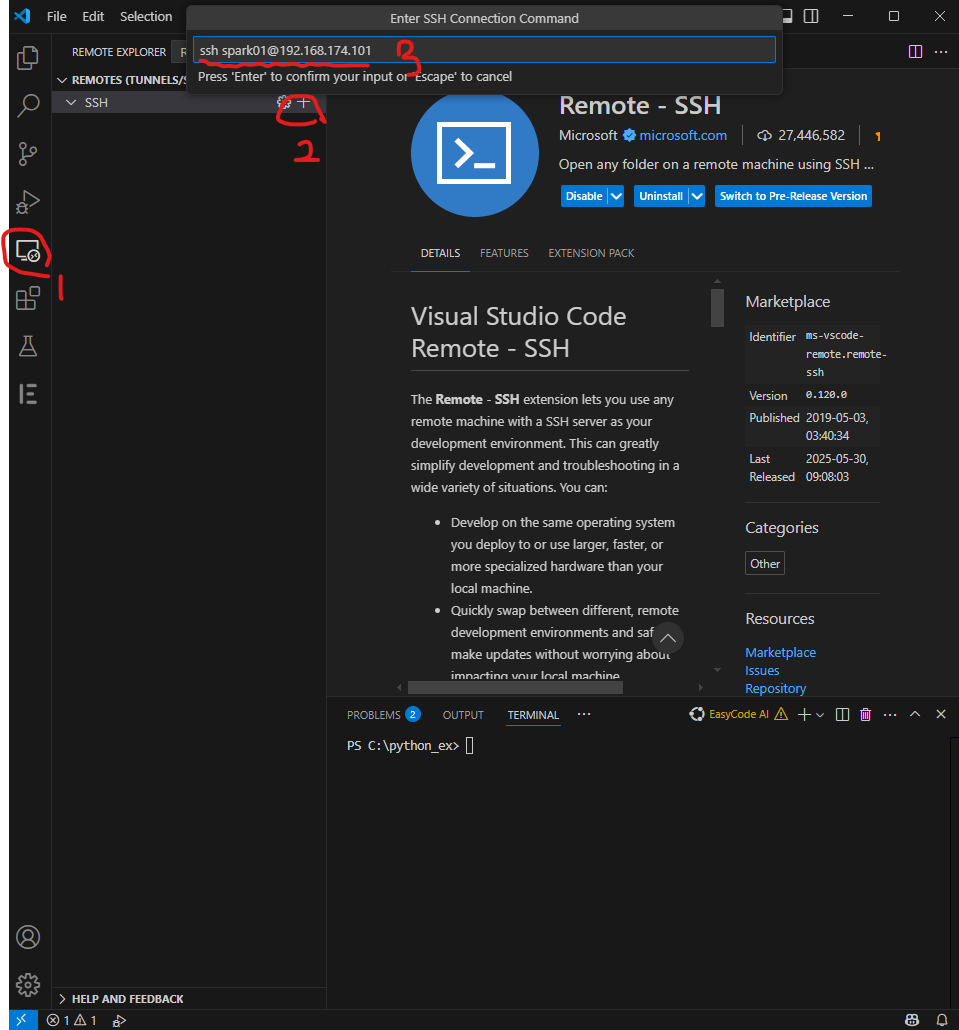Viewport: 959px width, 1030px height.
Task: Open Issues resource link
Action: (762, 671)
